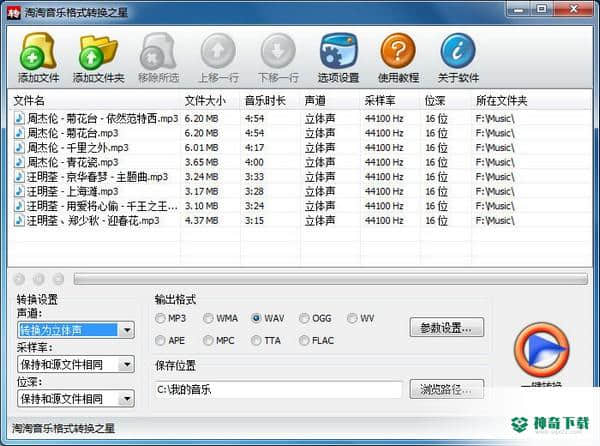Image resolution: width=600 pixels, height=446 pixels.
Task: Start conversion with the big play icon
Action: (x=541, y=350)
